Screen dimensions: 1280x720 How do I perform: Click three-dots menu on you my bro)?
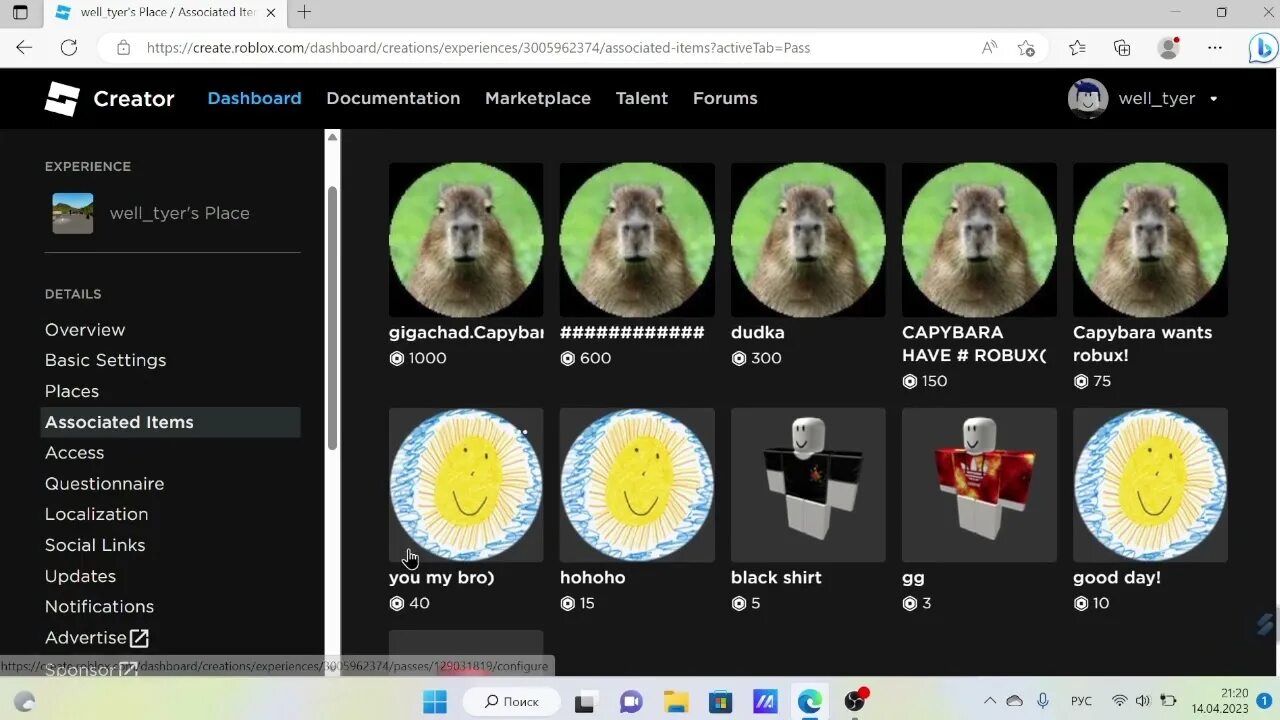pyautogui.click(x=521, y=433)
